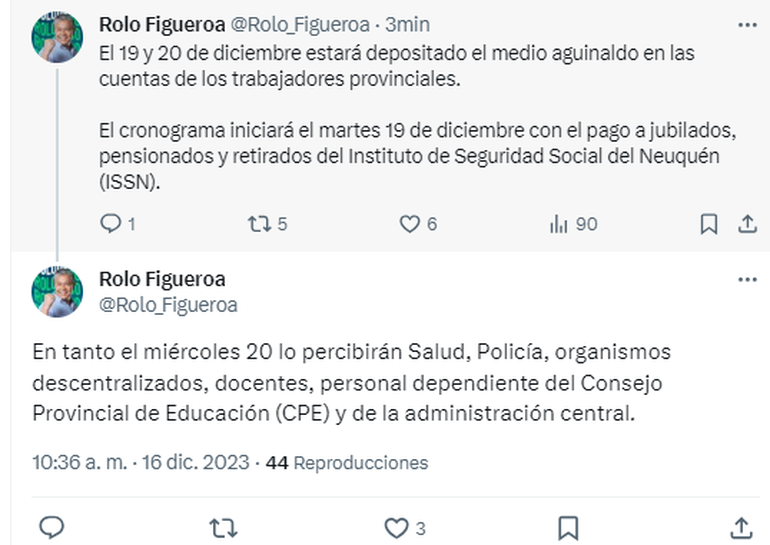
Task: Open Rolo Figueroa's avatar on first tweet
Action: (x=57, y=37)
